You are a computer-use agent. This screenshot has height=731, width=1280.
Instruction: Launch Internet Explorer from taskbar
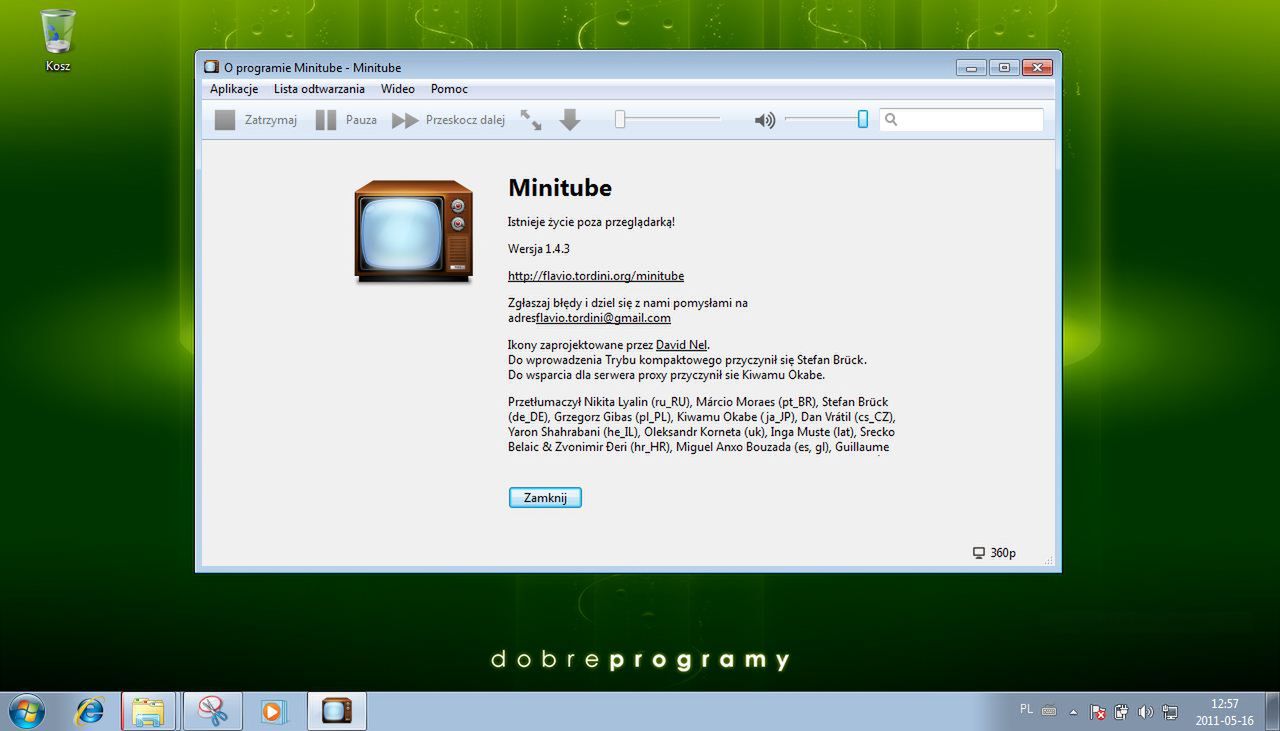point(90,711)
